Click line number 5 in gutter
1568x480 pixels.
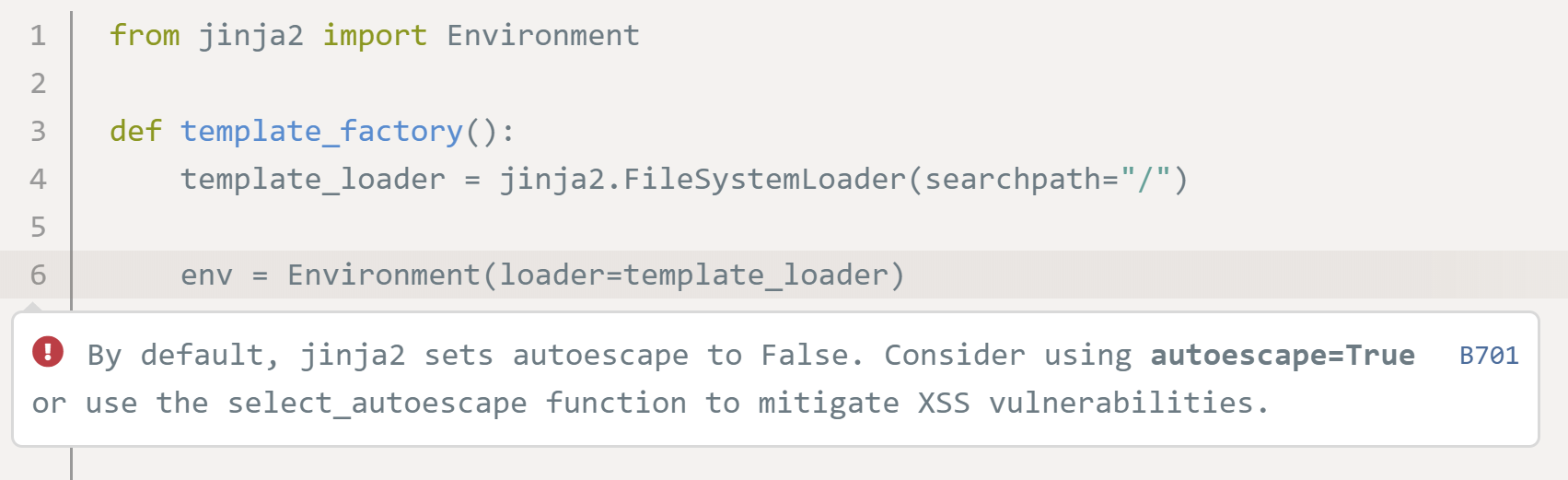(38, 228)
